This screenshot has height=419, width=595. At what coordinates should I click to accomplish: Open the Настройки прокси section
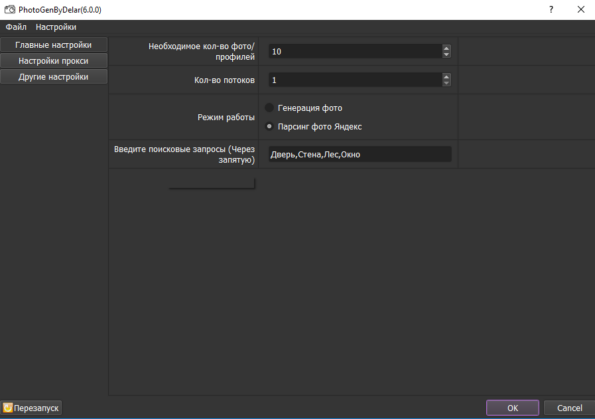54,61
